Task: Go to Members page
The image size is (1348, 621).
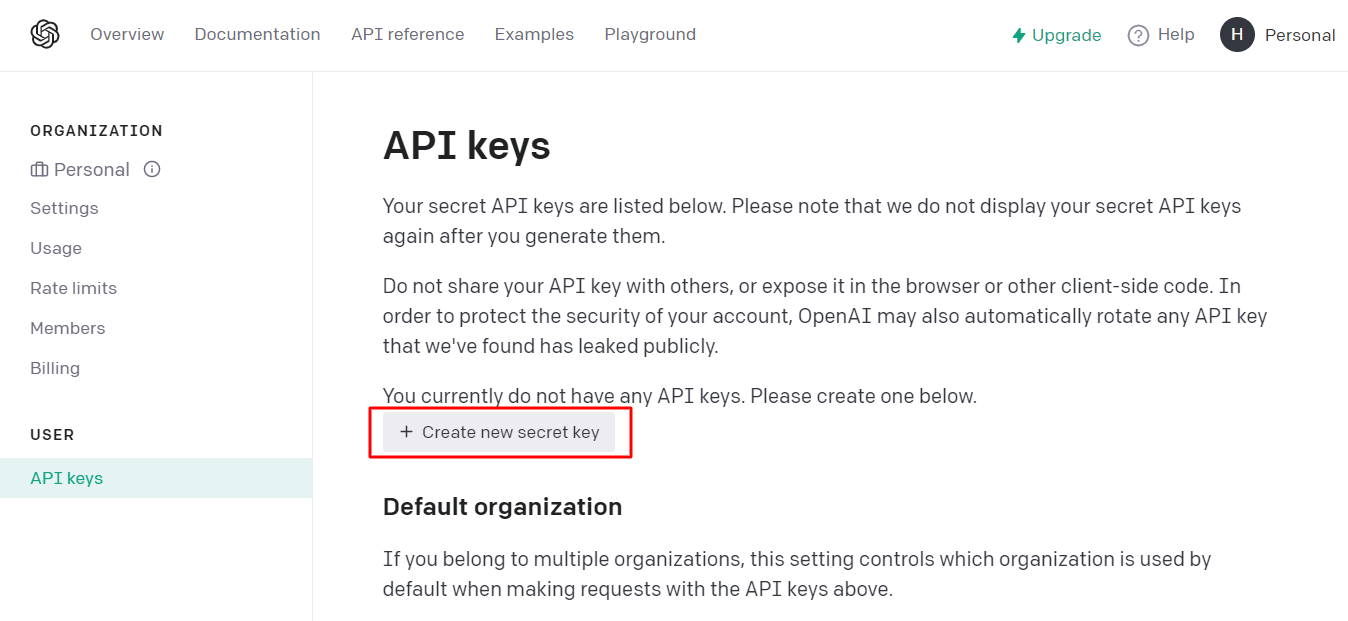Action: (x=67, y=328)
